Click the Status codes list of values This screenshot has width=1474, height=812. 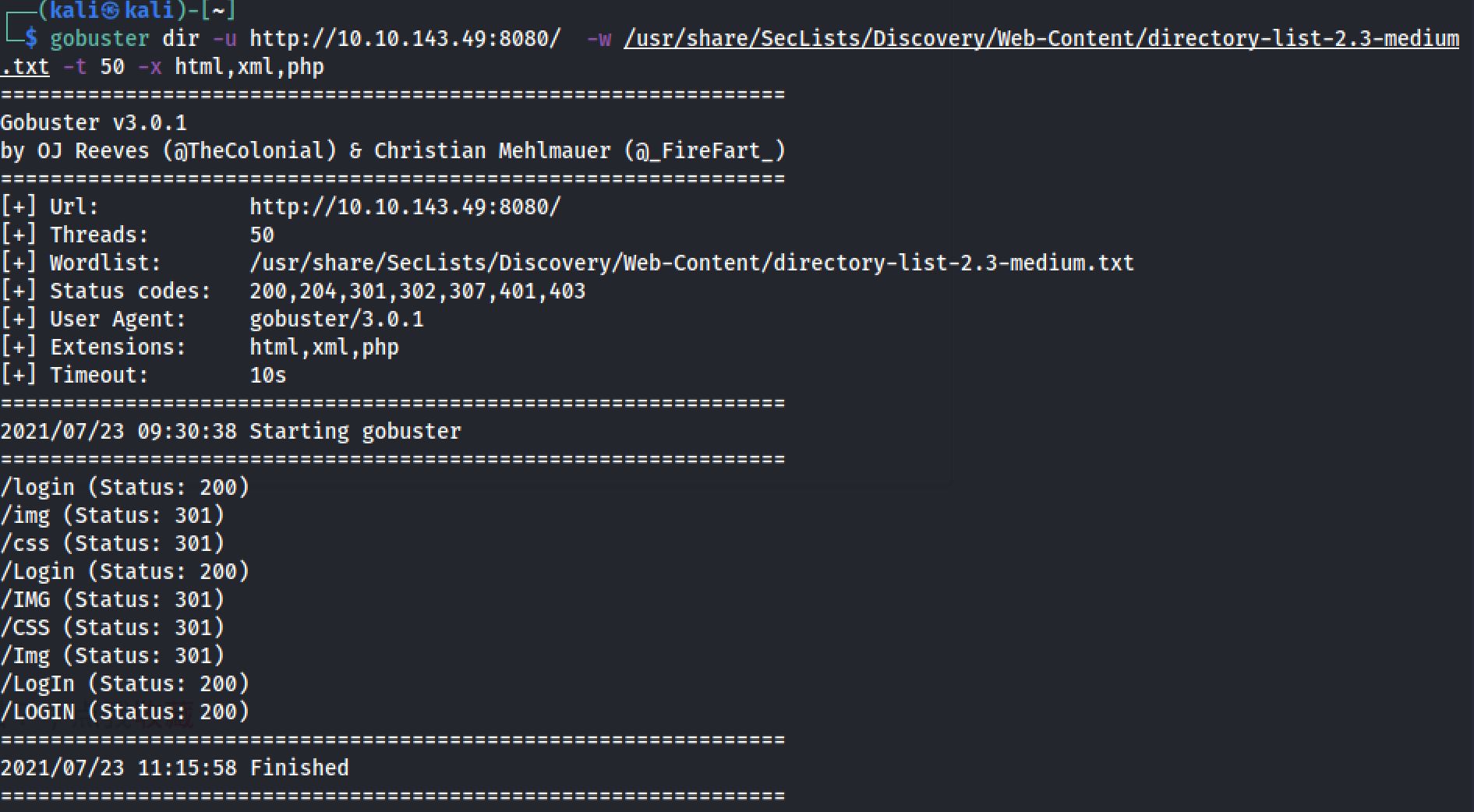[x=417, y=291]
